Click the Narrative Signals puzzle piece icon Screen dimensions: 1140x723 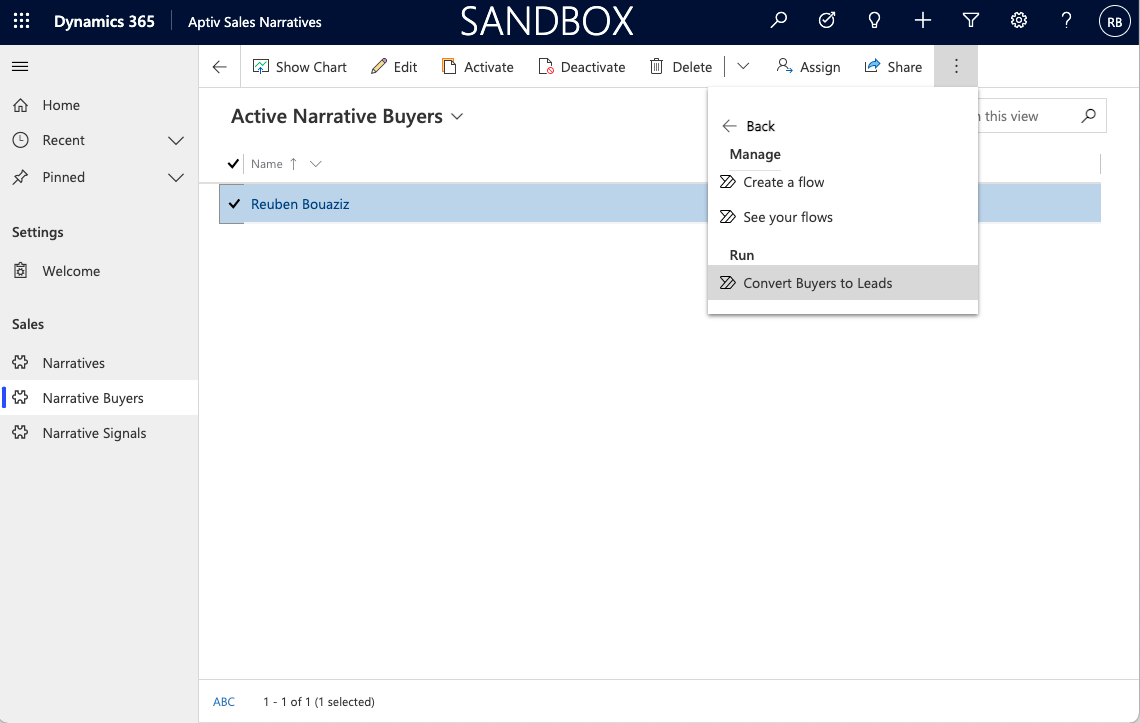coord(20,433)
